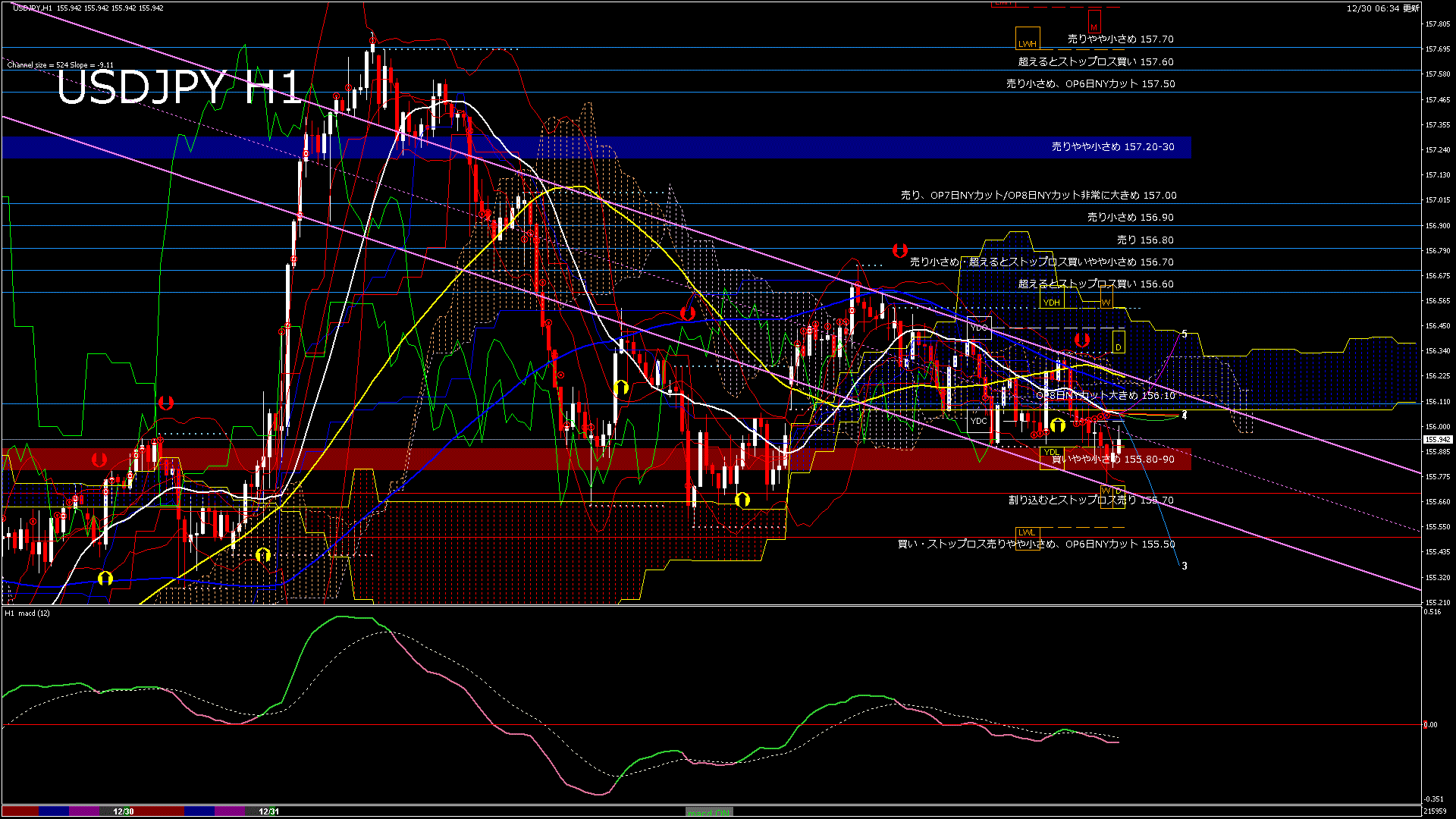The height and width of the screenshot is (819, 1456).
Task: Click red down-arrow beside the D box
Action: point(1081,340)
